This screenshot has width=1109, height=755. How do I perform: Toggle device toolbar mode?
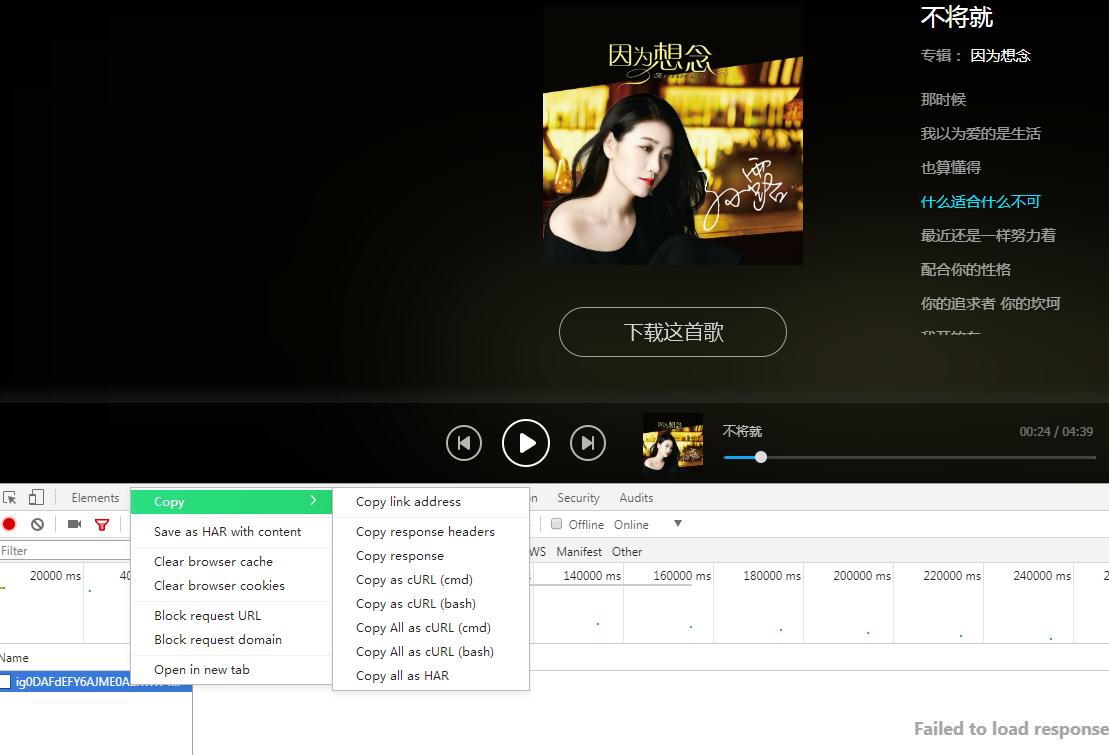coord(37,497)
